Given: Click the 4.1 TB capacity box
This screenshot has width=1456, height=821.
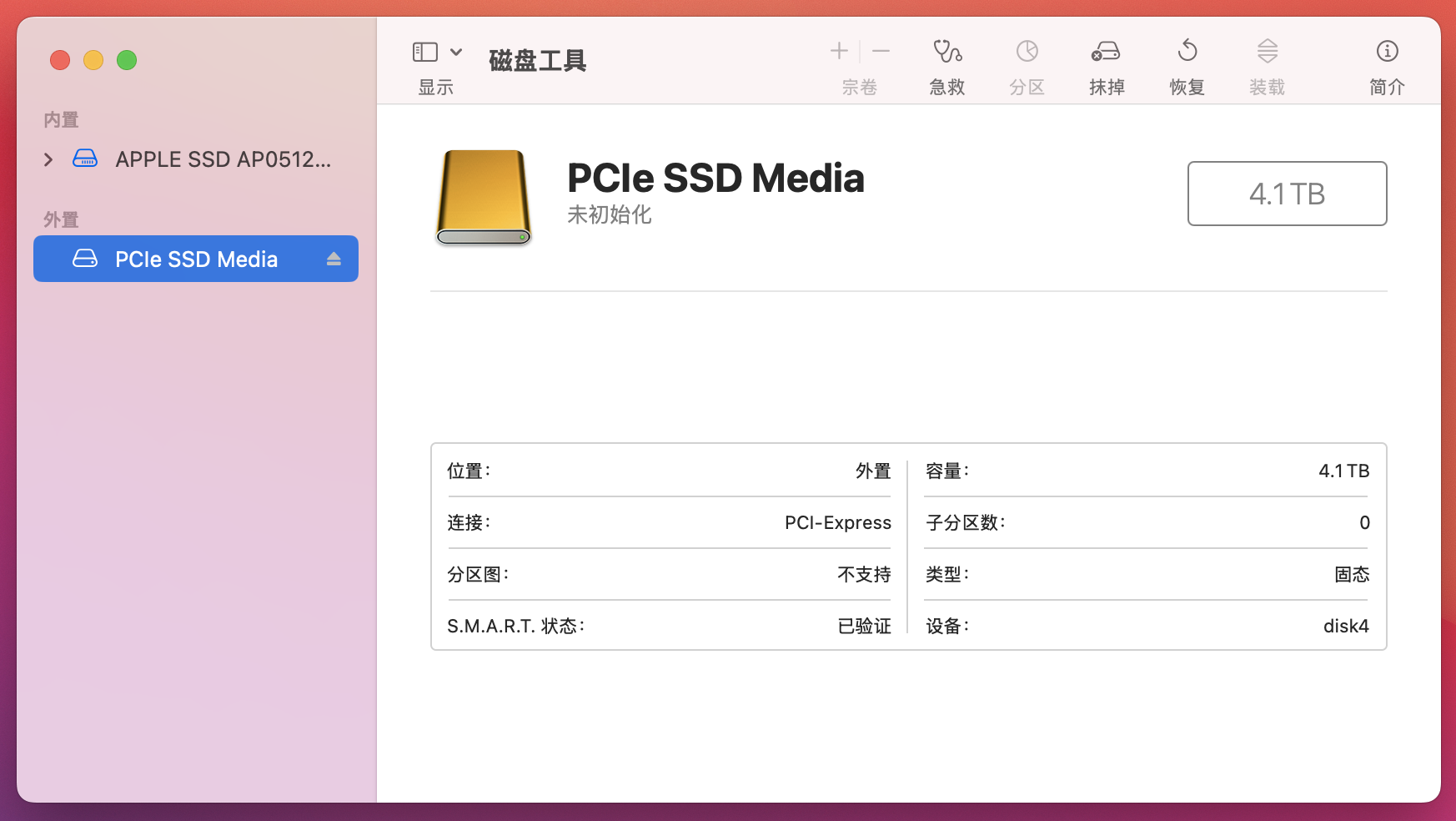Looking at the screenshot, I should point(1287,194).
